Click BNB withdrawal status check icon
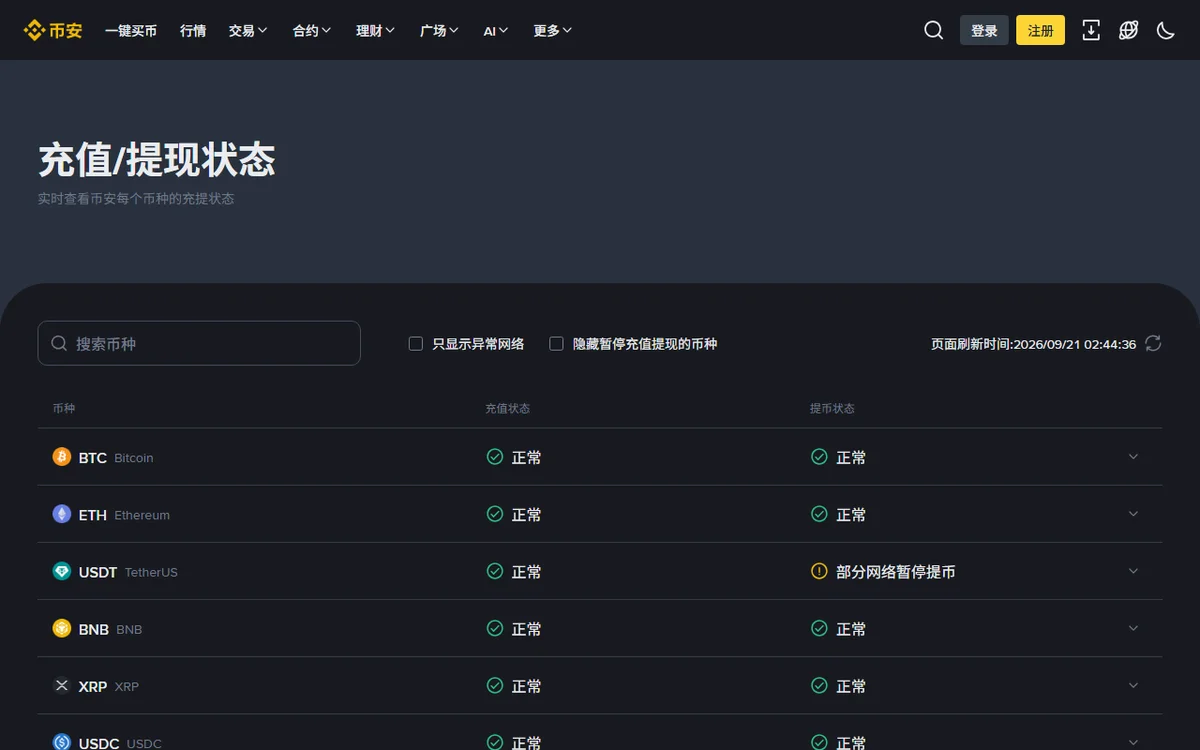The height and width of the screenshot is (750, 1200). tap(819, 628)
